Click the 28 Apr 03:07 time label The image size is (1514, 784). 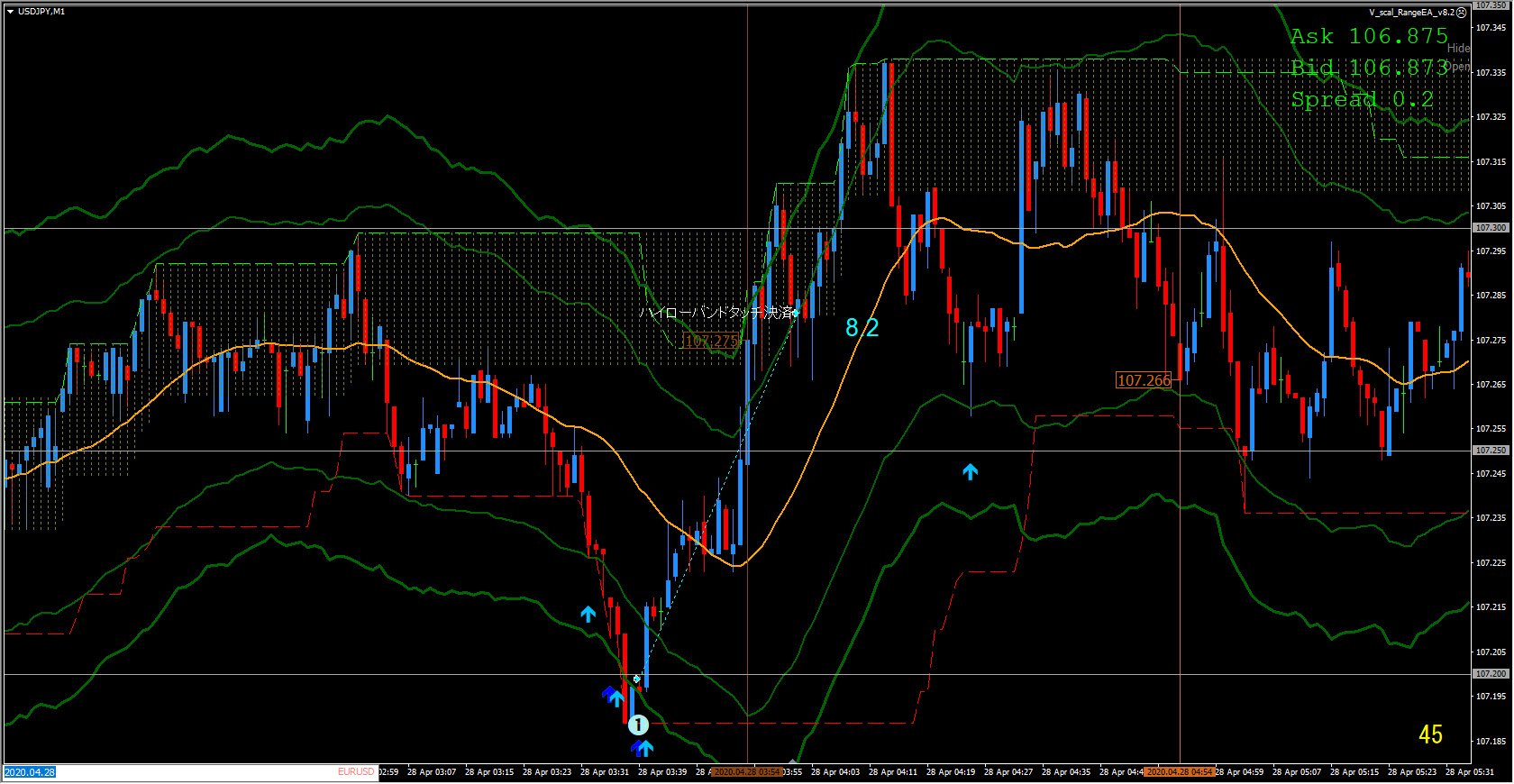pyautogui.click(x=432, y=772)
